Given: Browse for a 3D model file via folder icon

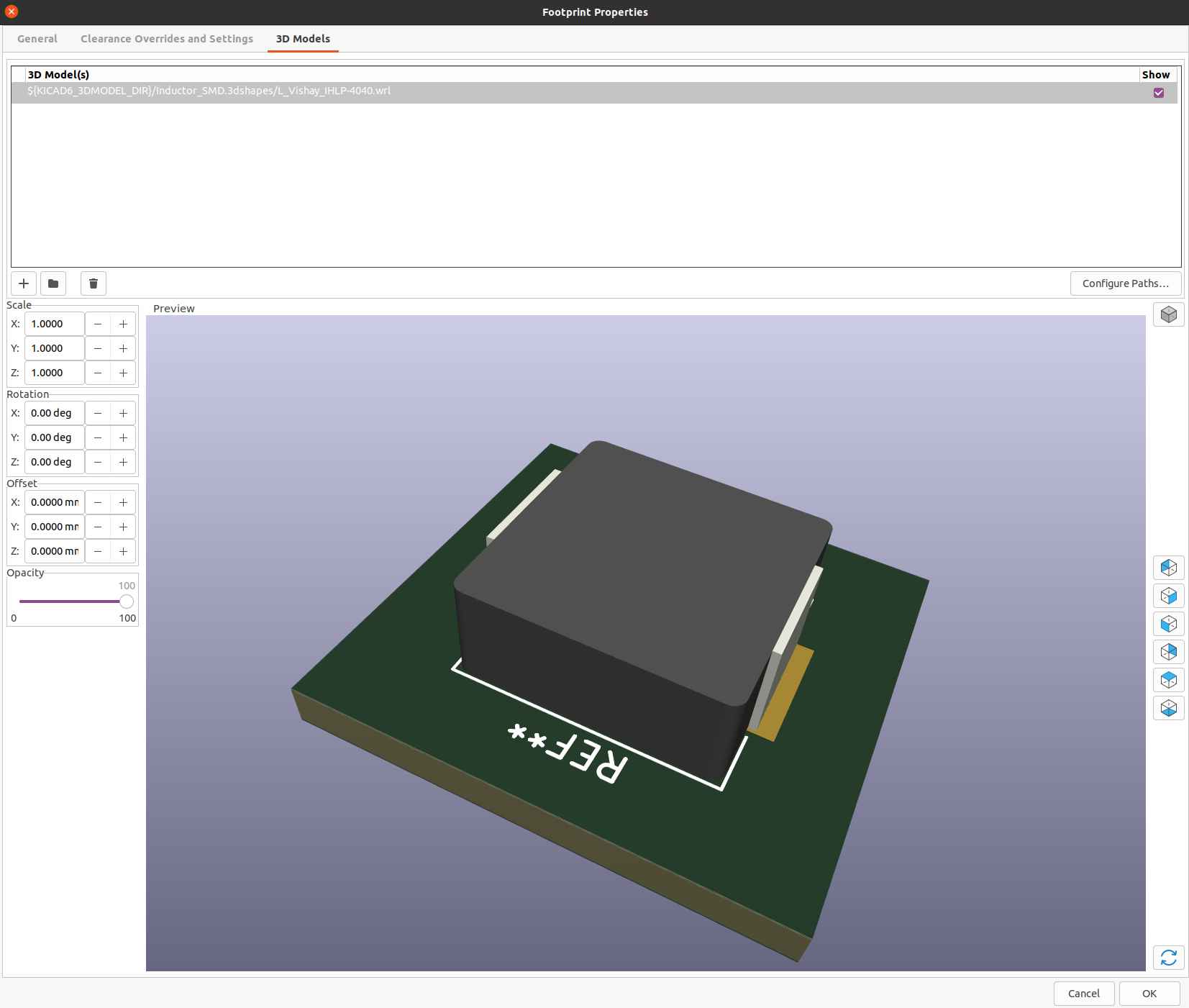Looking at the screenshot, I should pos(53,283).
